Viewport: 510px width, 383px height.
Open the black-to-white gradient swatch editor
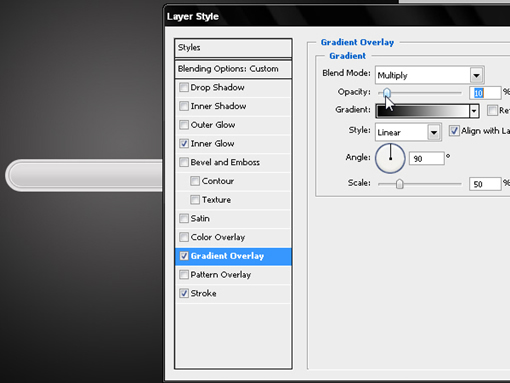tap(422, 111)
